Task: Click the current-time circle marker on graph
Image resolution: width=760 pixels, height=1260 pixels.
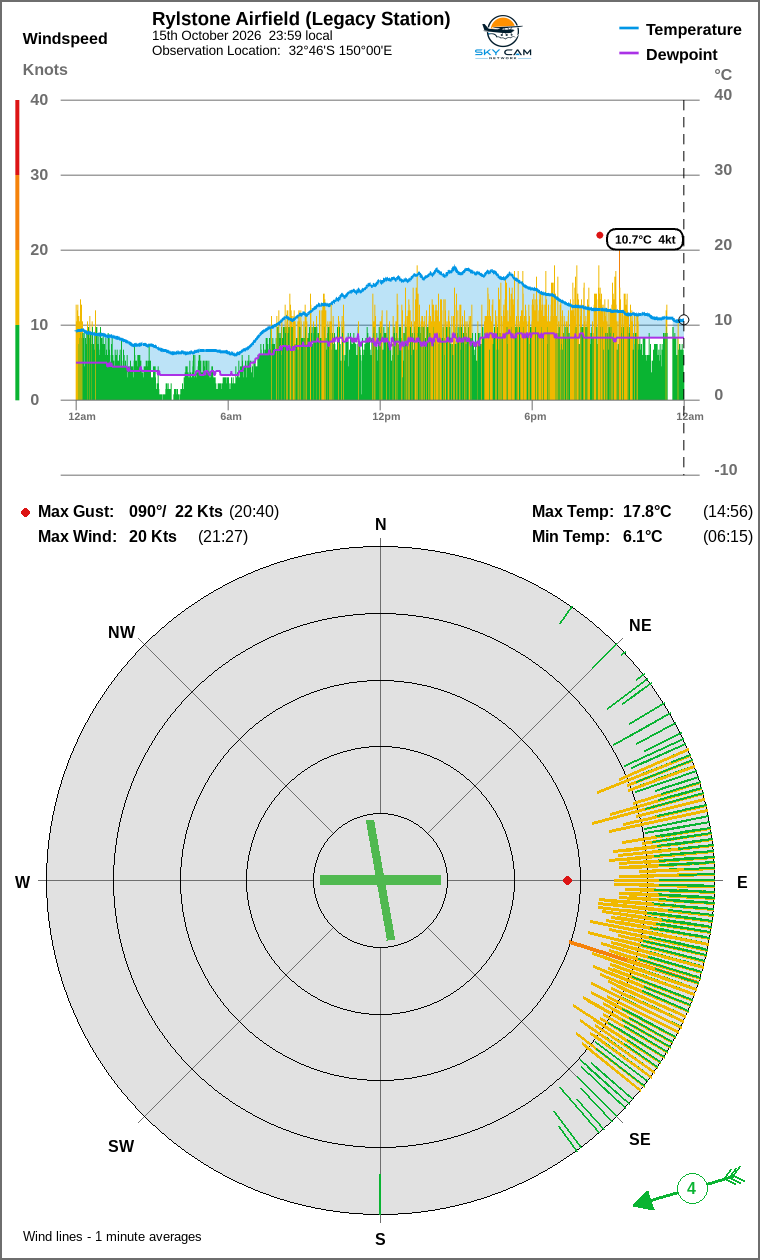Action: (x=684, y=320)
